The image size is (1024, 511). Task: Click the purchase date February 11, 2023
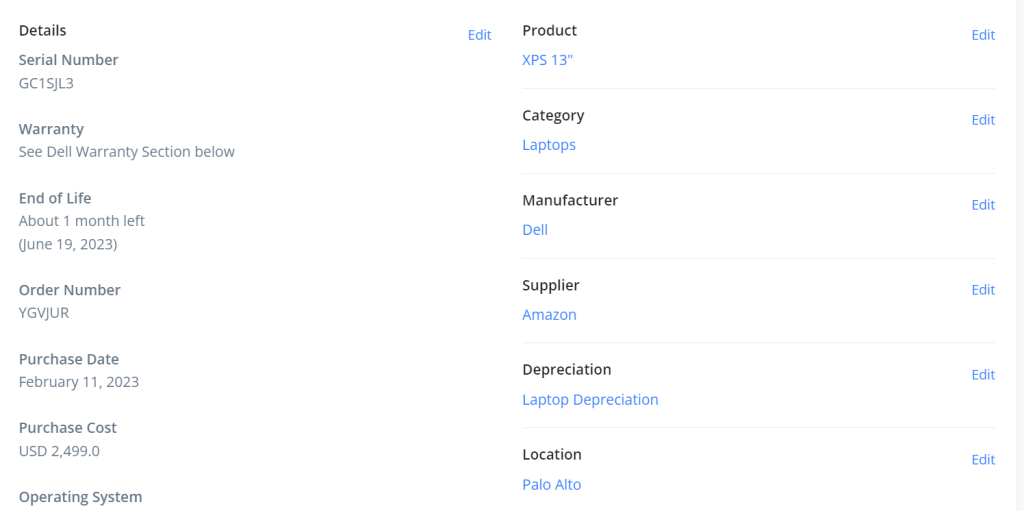(79, 382)
